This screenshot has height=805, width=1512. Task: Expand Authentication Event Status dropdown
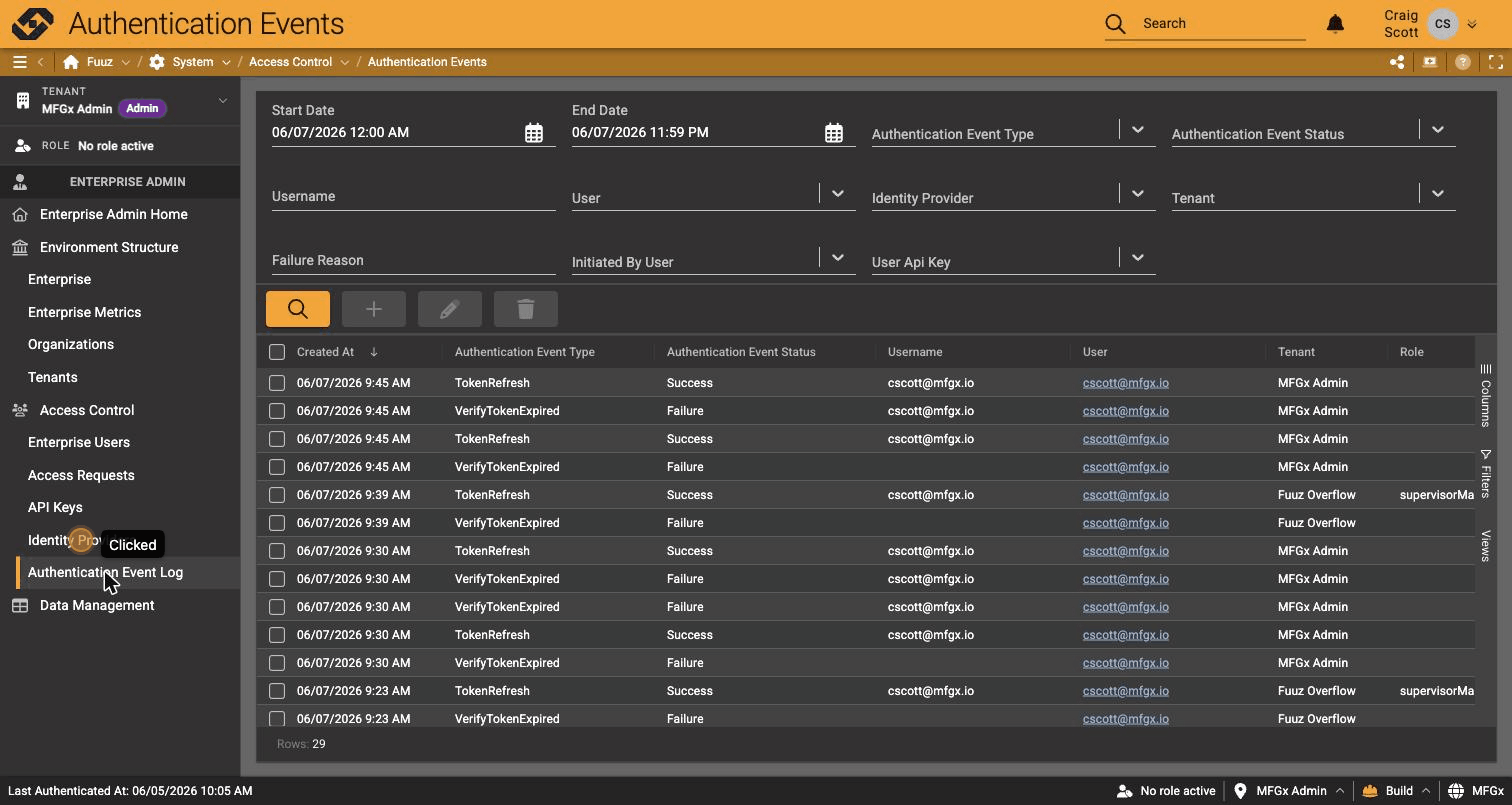(1438, 130)
